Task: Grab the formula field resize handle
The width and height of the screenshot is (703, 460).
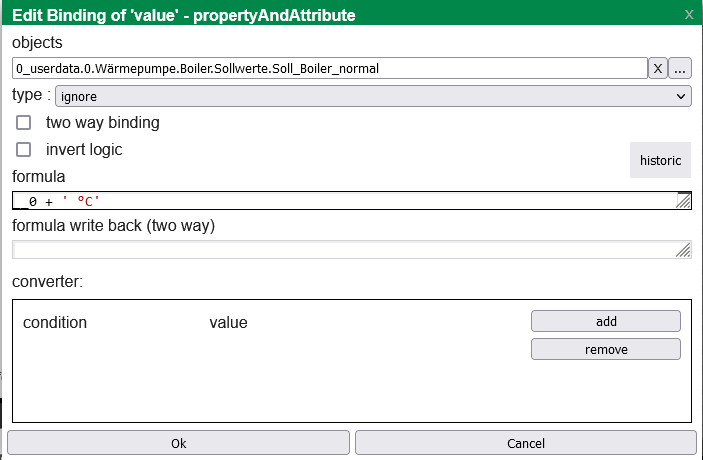Action: click(684, 202)
